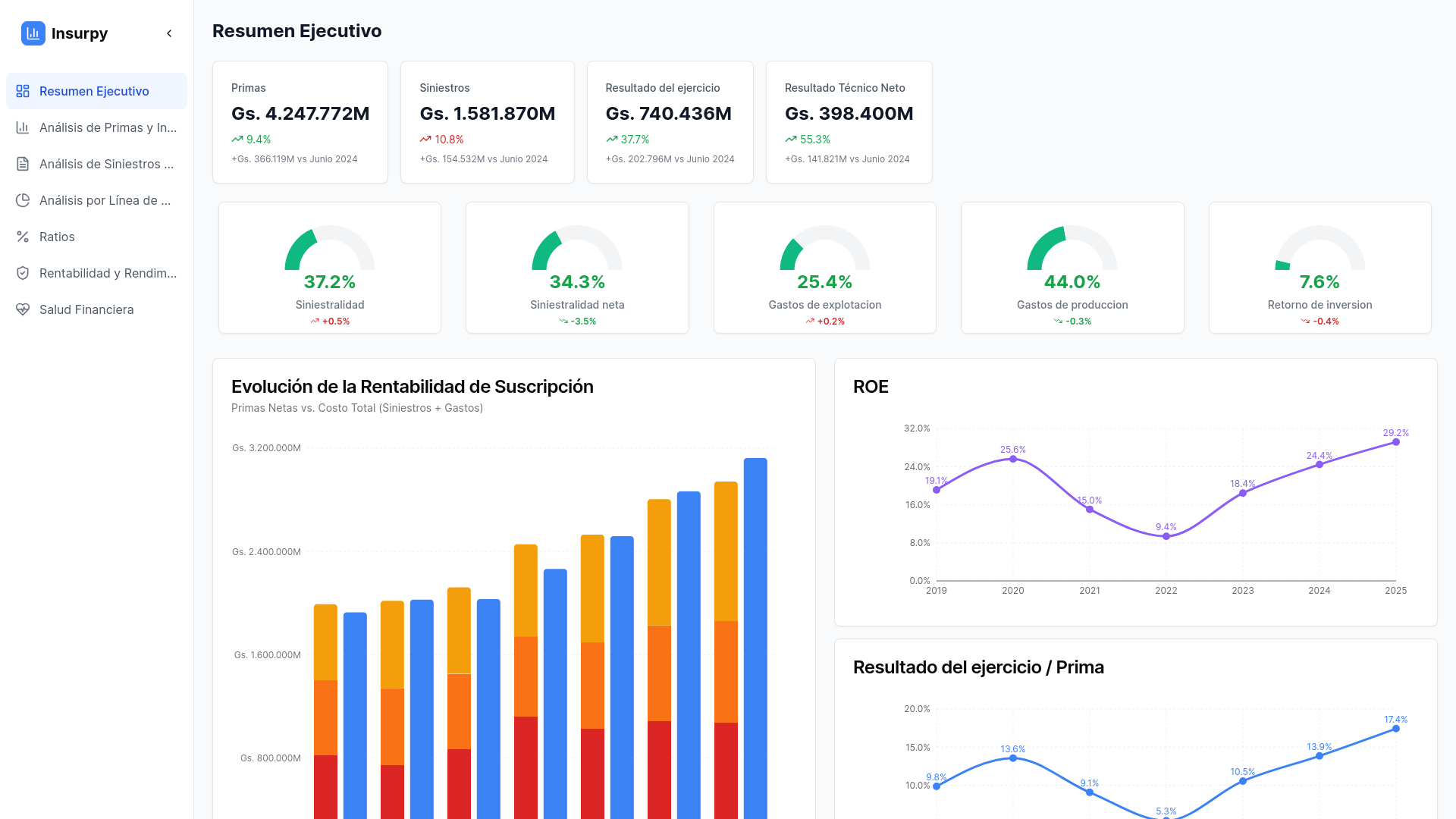Navigate to Análisis por Línea de negocio

point(96,200)
